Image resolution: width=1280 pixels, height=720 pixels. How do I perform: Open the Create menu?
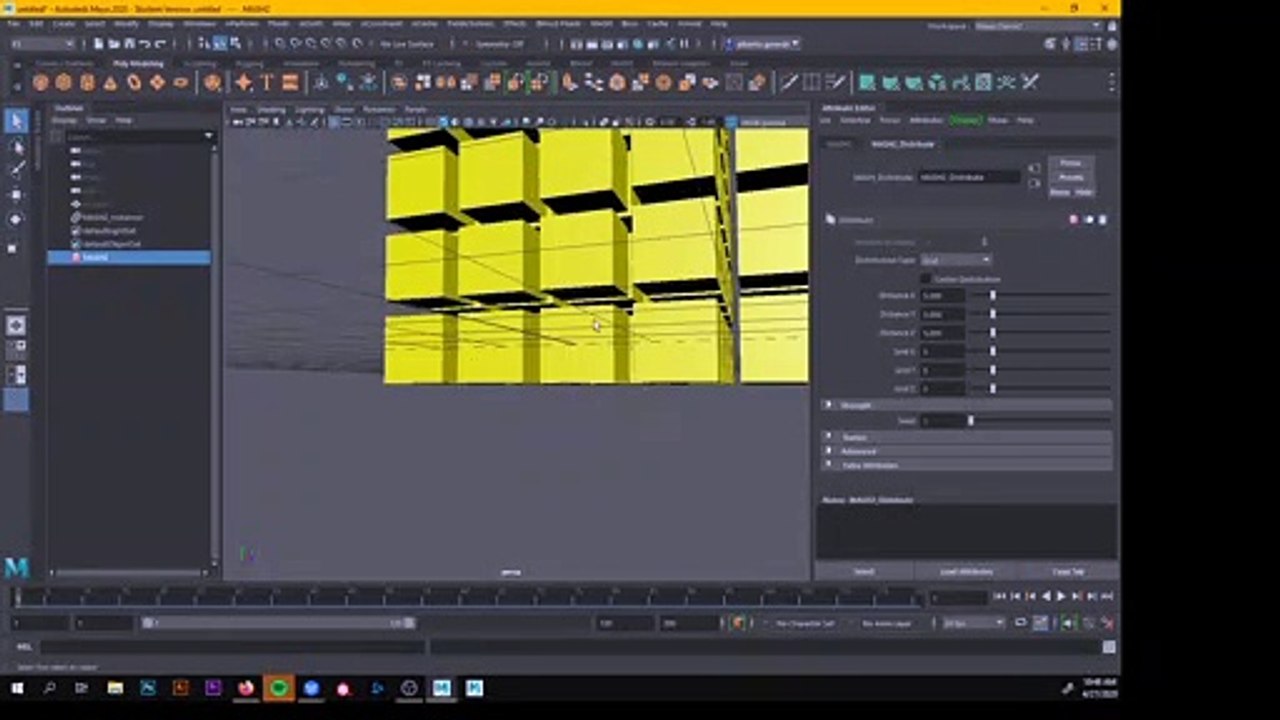(63, 23)
